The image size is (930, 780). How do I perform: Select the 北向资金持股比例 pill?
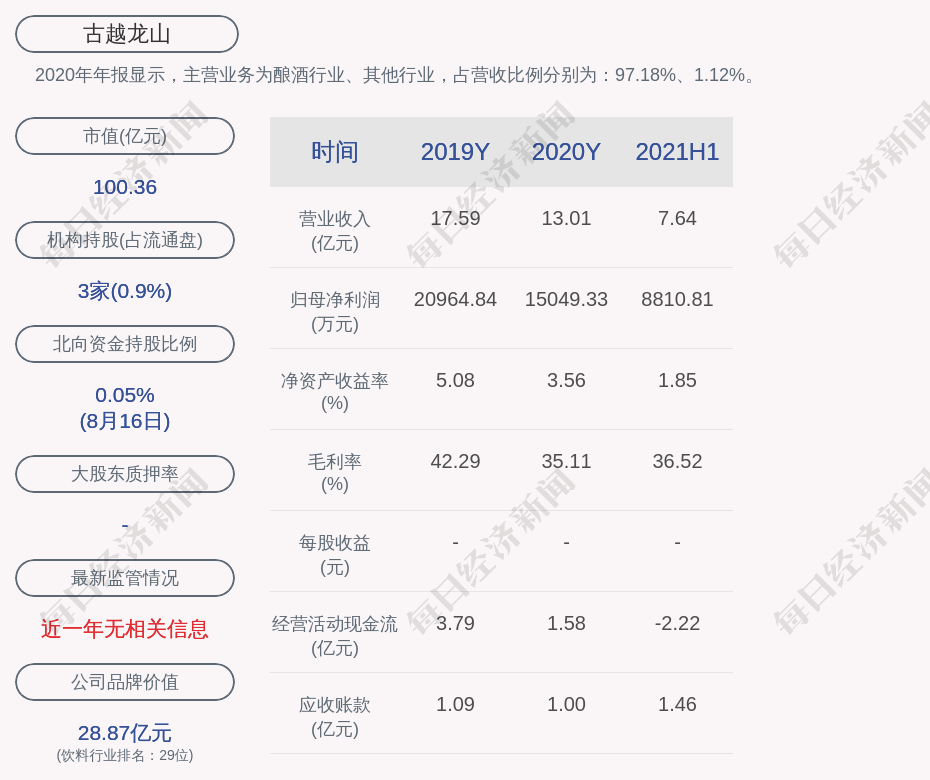125,343
